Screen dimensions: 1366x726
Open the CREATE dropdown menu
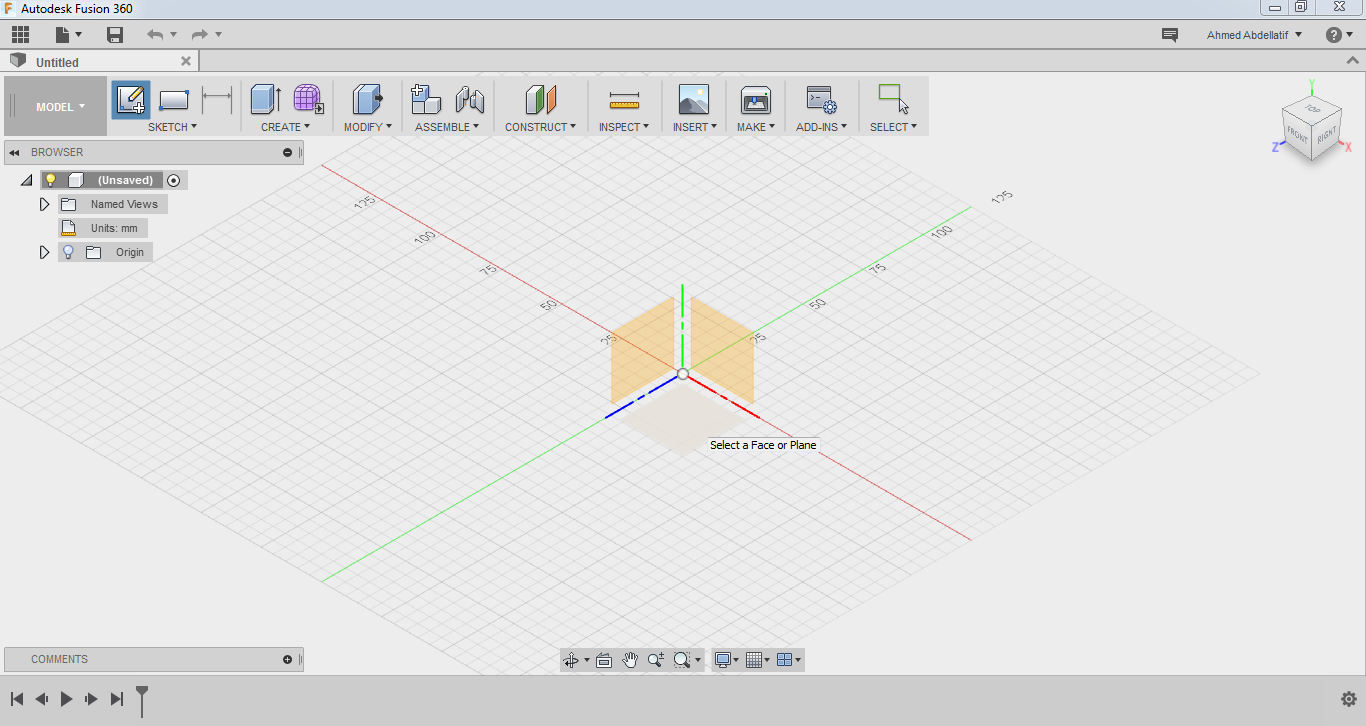click(285, 127)
